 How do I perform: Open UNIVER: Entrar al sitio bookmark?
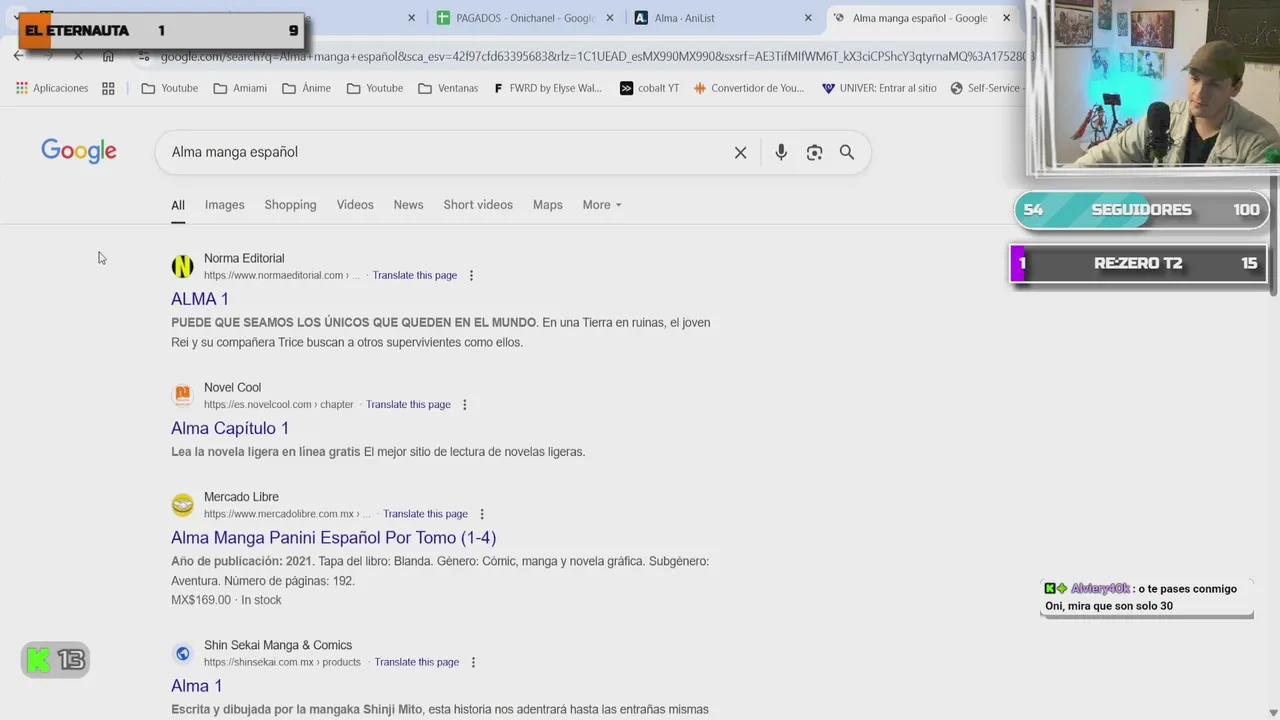[879, 88]
